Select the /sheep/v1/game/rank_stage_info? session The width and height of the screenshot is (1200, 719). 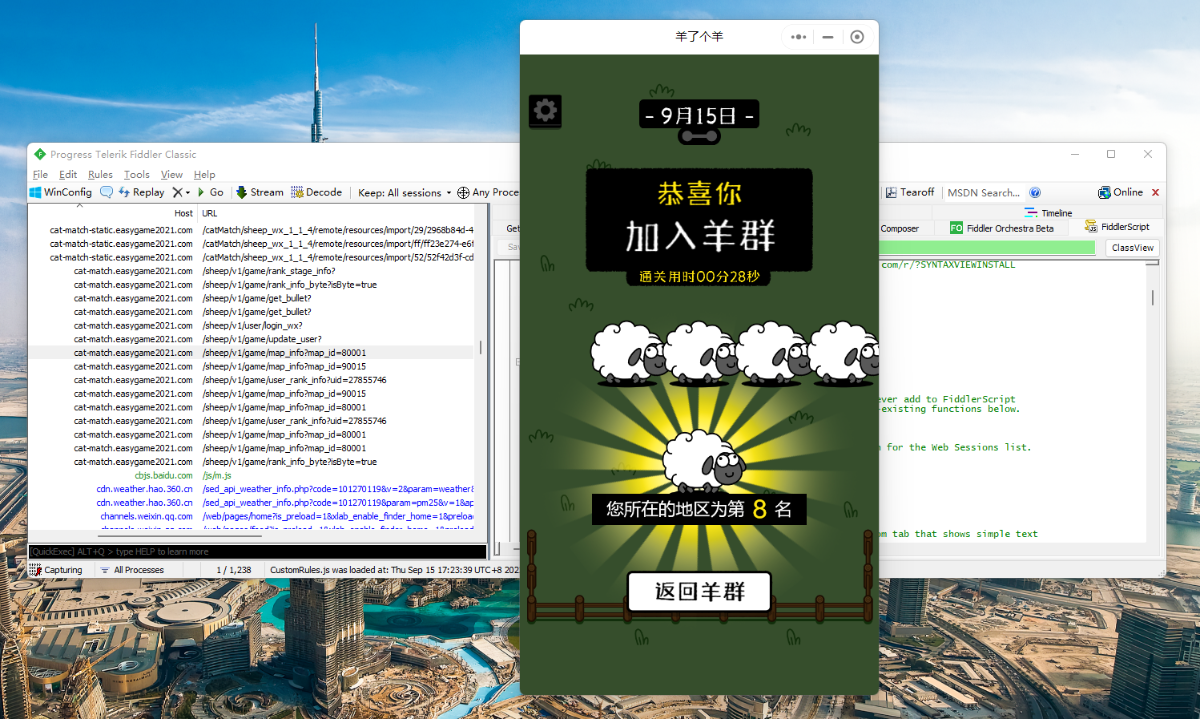pyautogui.click(x=250, y=271)
